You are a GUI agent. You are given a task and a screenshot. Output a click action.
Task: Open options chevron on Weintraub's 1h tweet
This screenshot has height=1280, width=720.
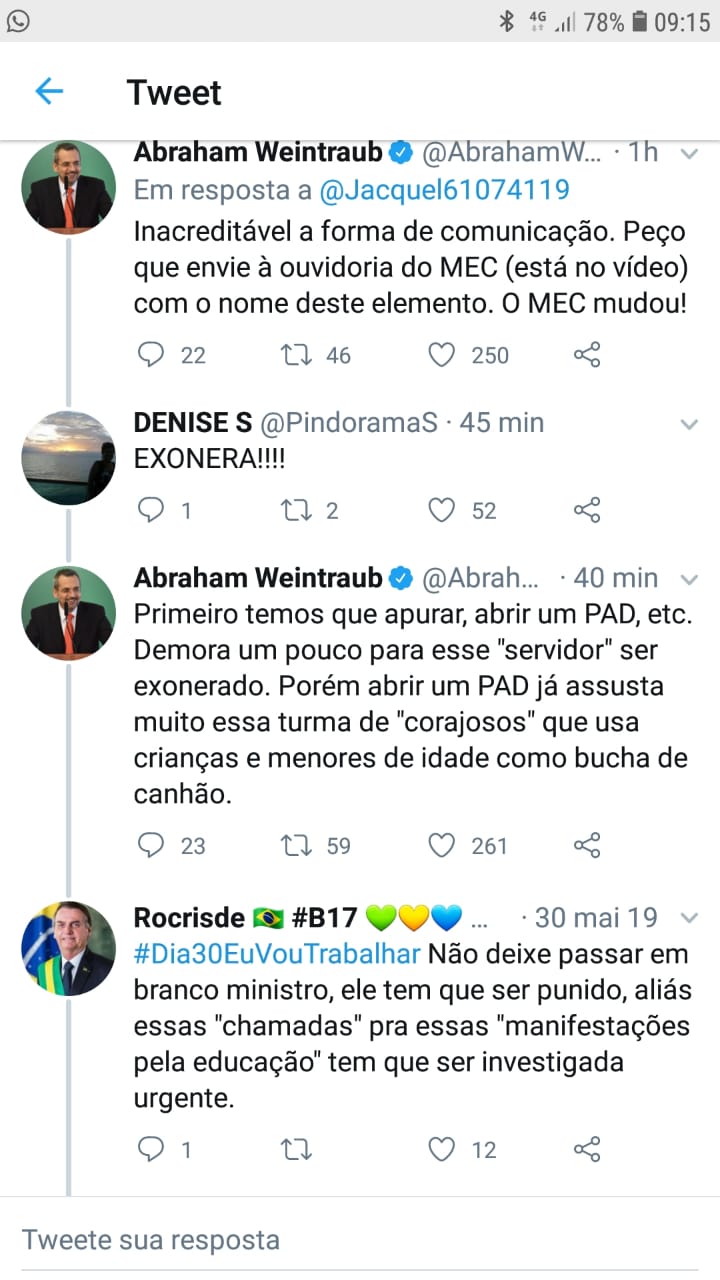689,153
